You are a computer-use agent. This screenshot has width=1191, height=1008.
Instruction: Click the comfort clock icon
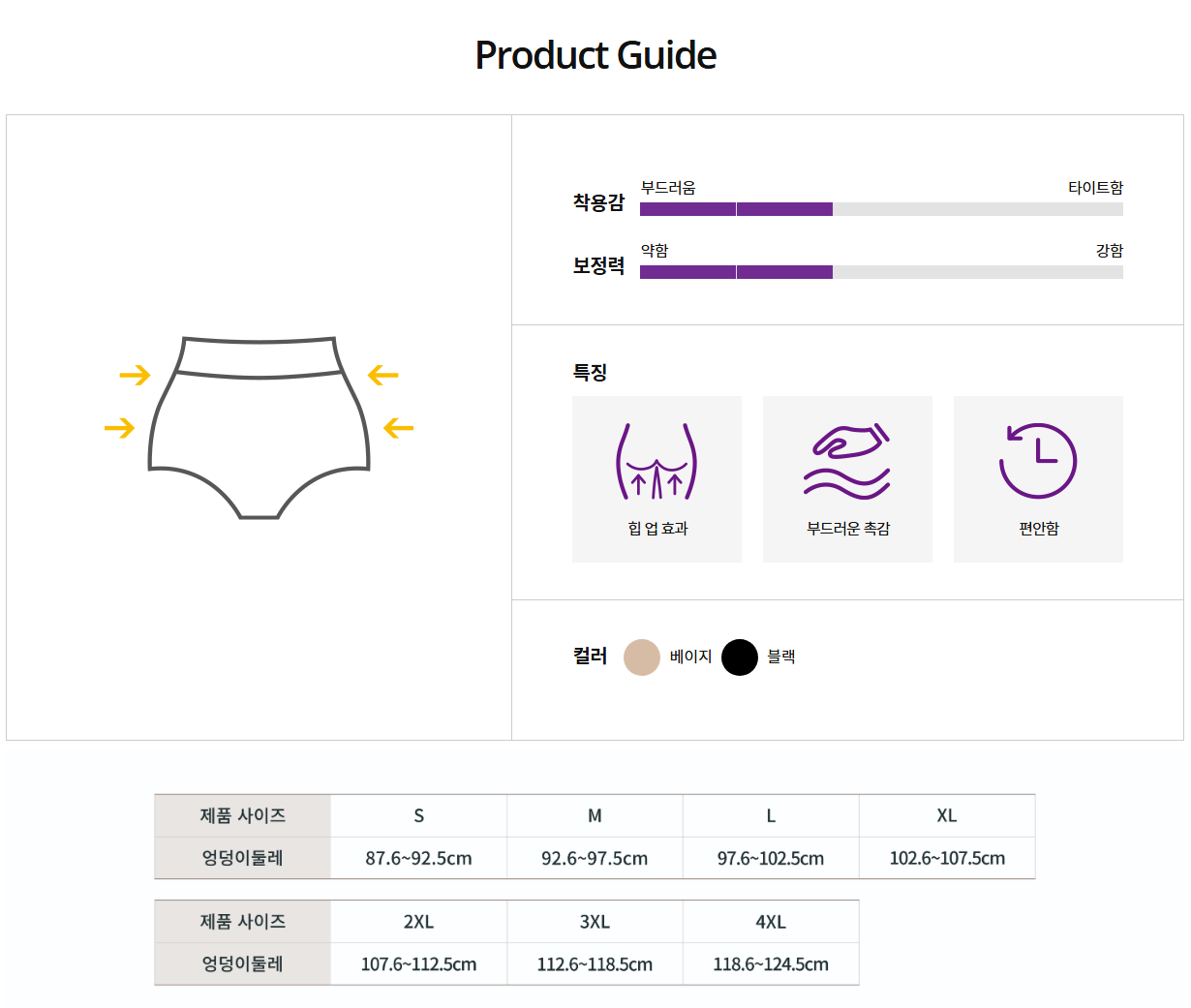(1038, 461)
